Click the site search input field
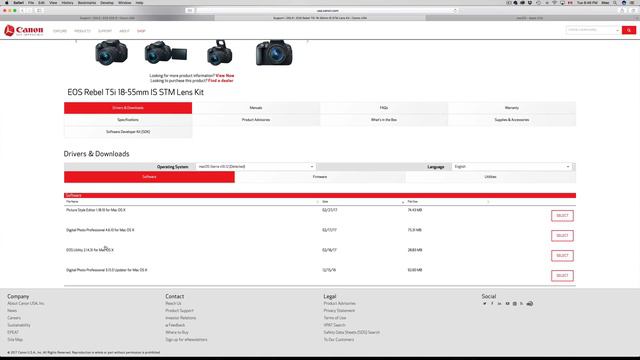Image resolution: width=640 pixels, height=360 pixels. pos(591,30)
